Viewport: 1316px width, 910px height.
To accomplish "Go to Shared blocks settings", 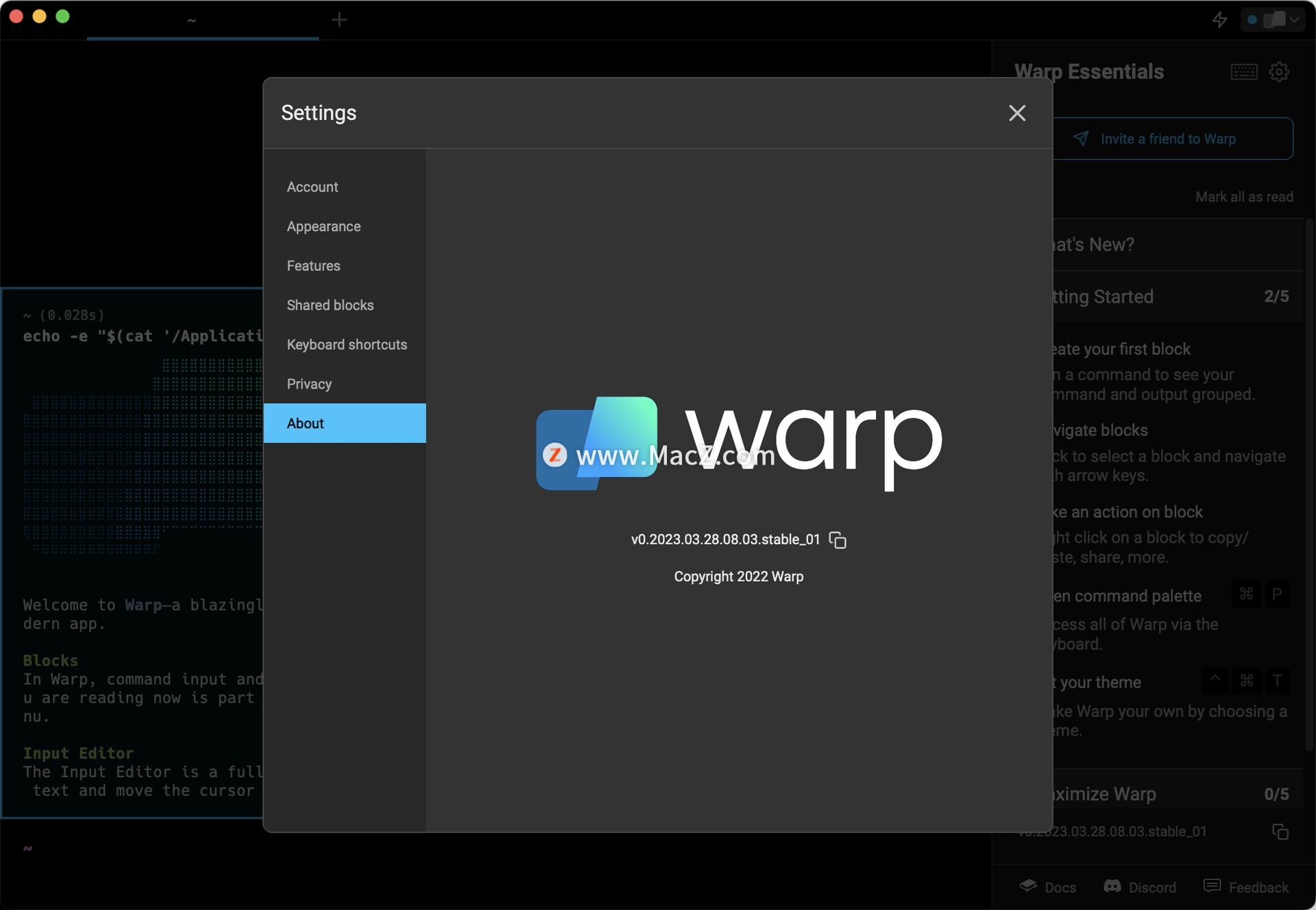I will click(344, 306).
